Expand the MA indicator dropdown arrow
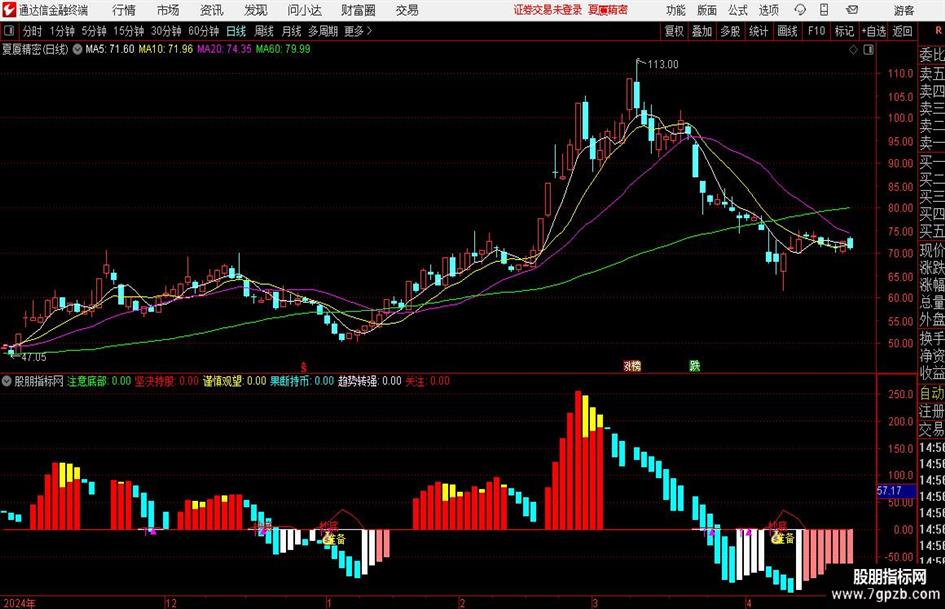This screenshot has width=945, height=609. pyautogui.click(x=77, y=49)
